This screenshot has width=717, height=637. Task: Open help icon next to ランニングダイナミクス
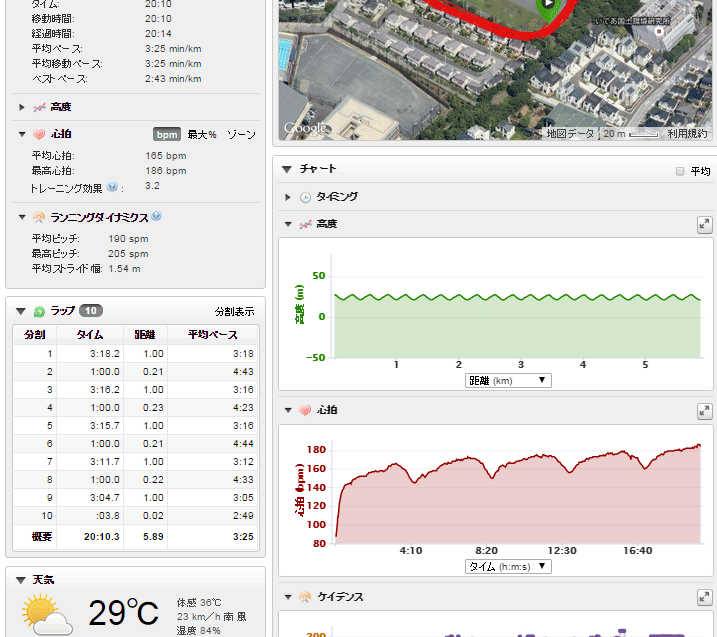[157, 216]
